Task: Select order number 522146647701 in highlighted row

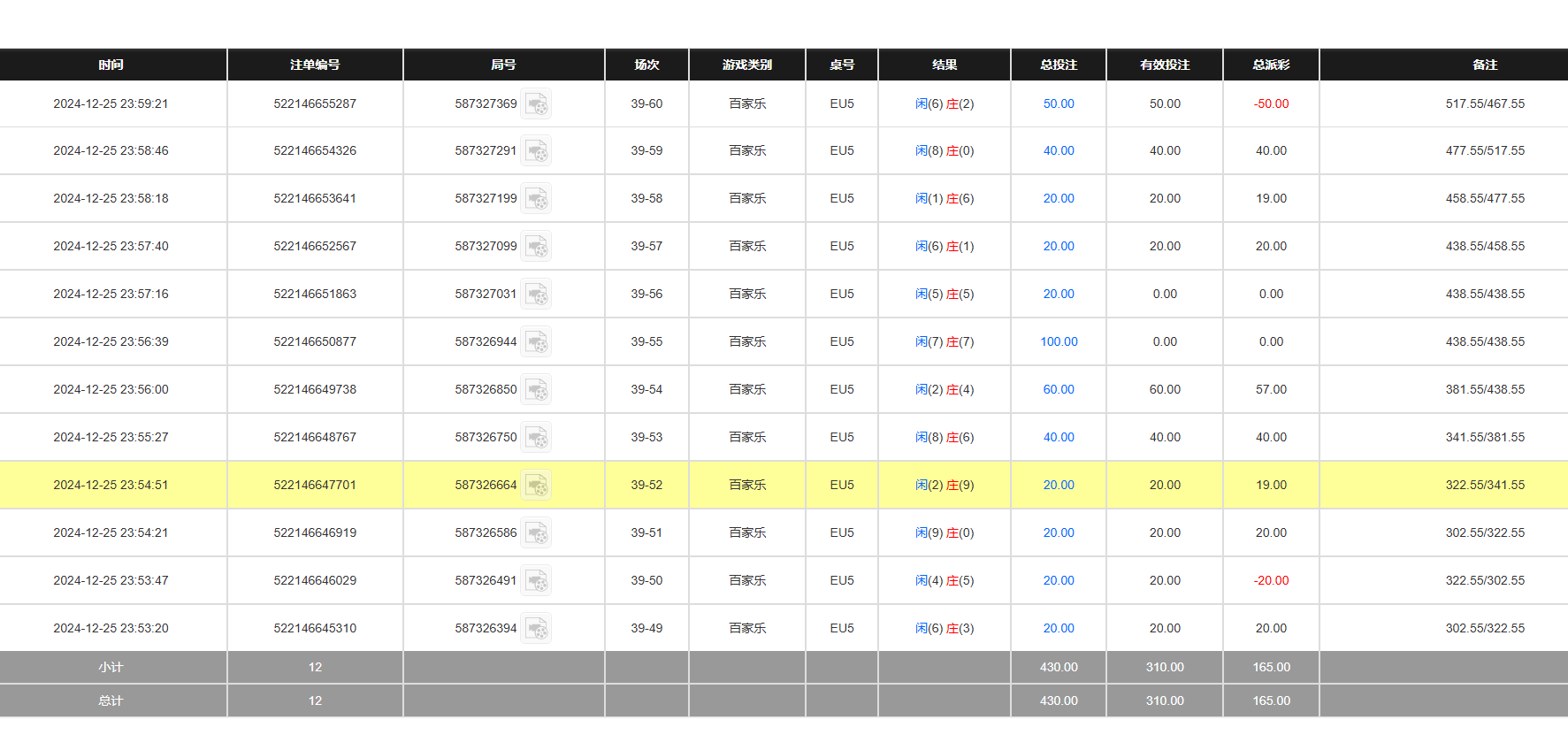Action: click(x=315, y=486)
